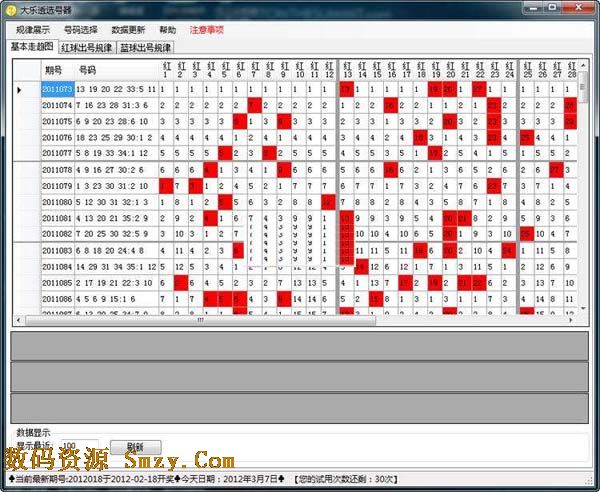Click the red 红2 cell in row 2011085

(181, 283)
